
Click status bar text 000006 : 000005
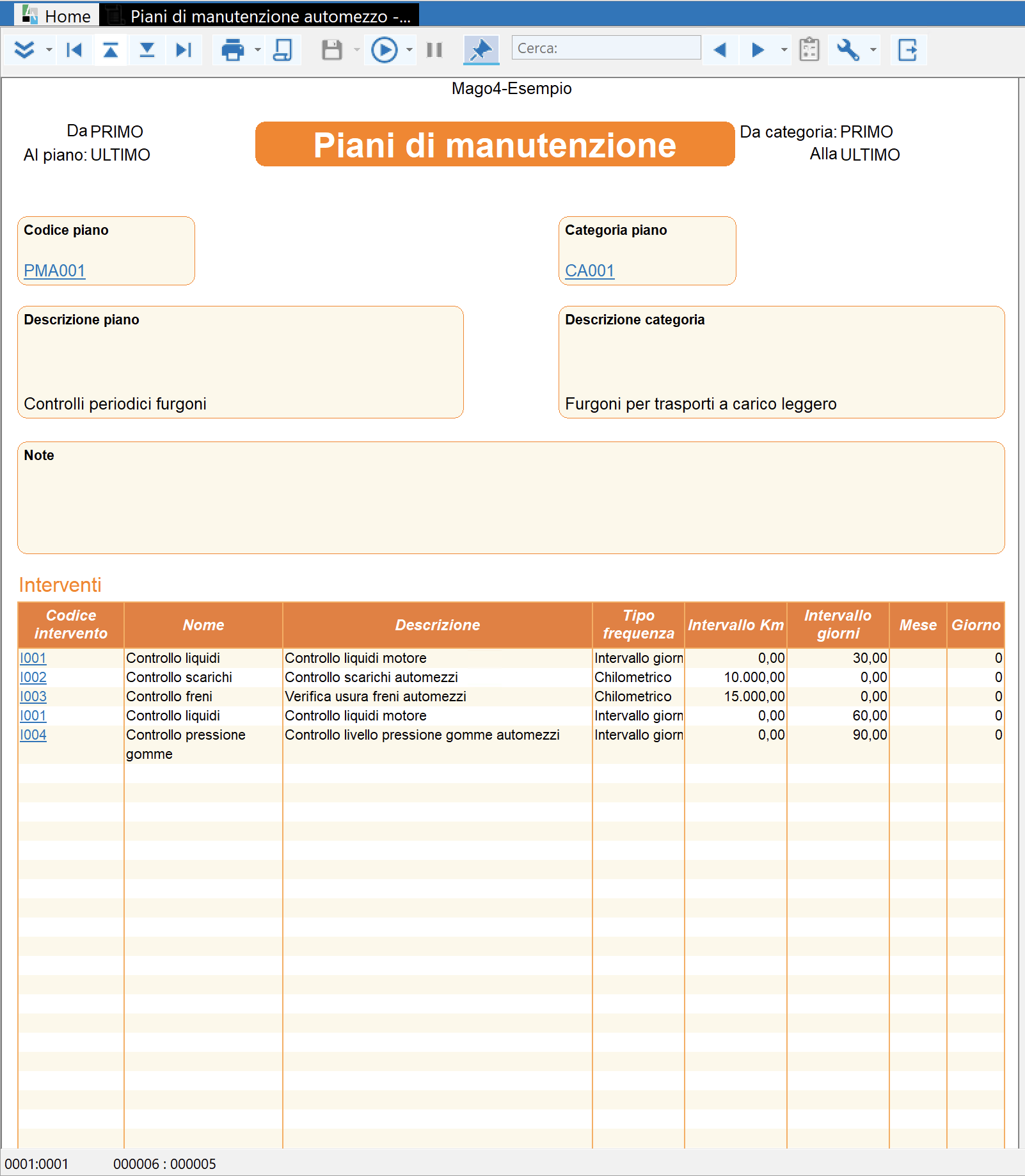click(164, 1164)
